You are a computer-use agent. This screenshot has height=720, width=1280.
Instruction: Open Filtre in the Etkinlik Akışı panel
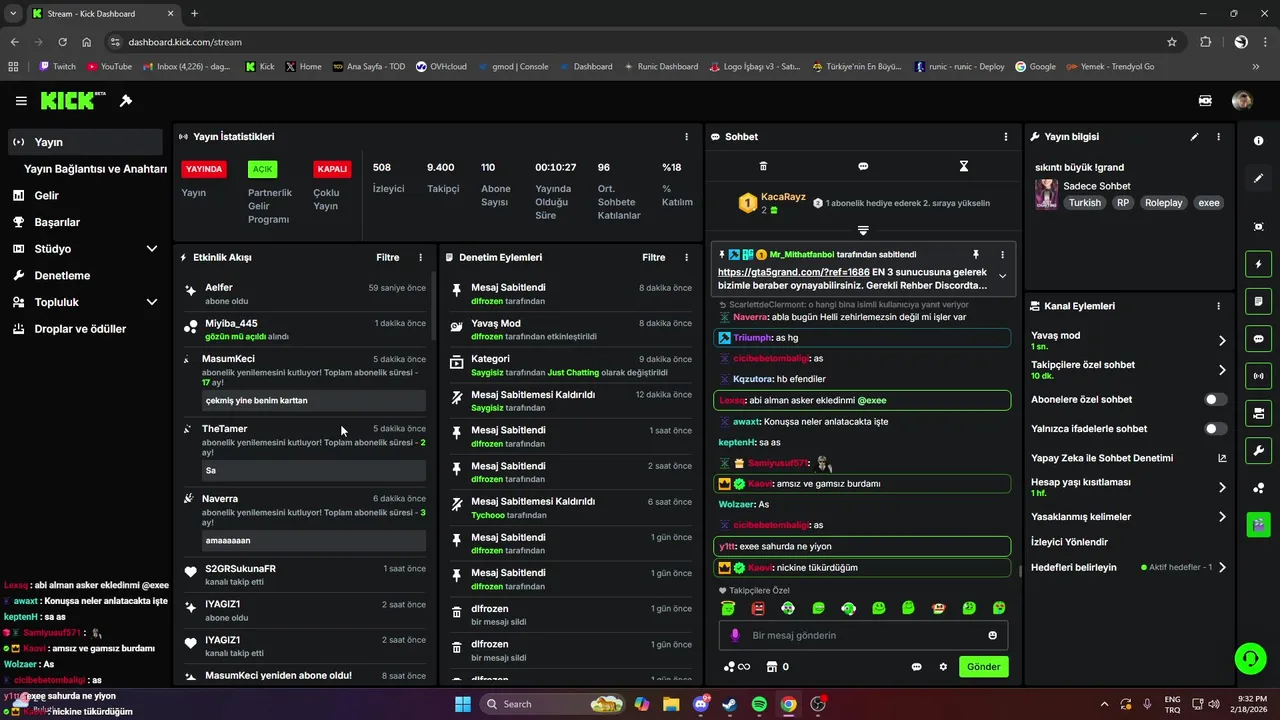[x=388, y=257]
